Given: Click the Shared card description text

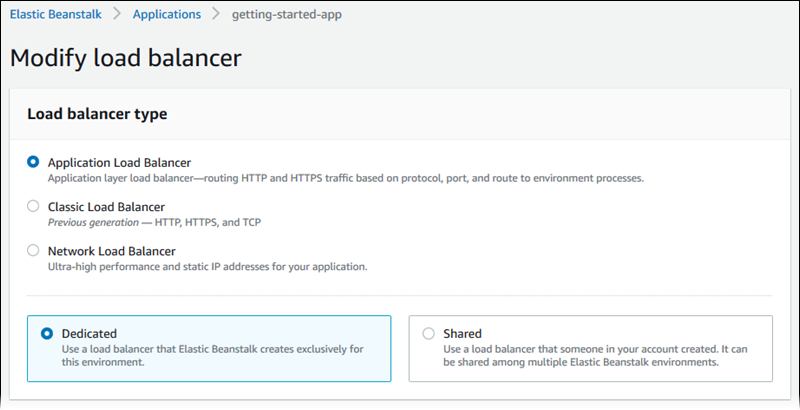Looking at the screenshot, I should point(595,355).
